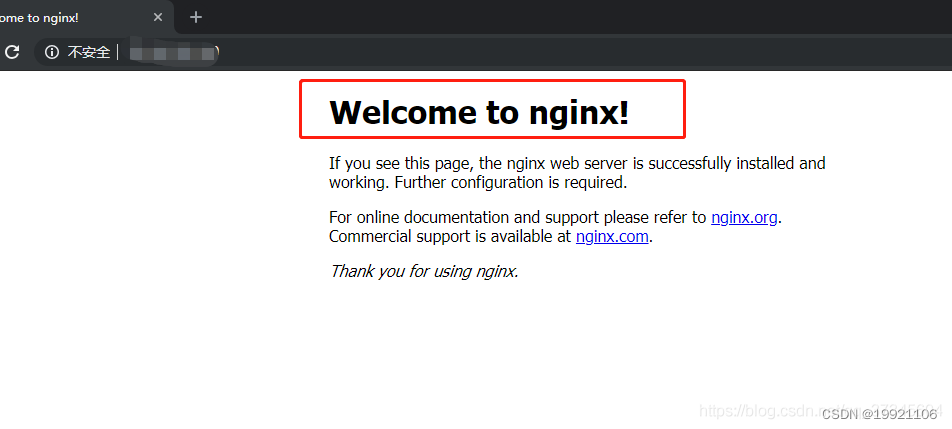The height and width of the screenshot is (429, 952).
Task: View site info for not secure warning
Action: point(52,52)
